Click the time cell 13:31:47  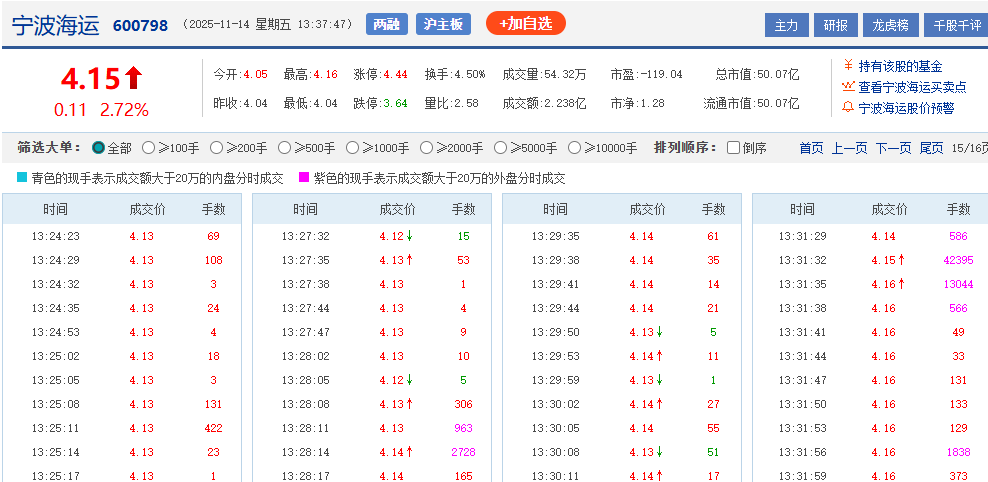802,380
